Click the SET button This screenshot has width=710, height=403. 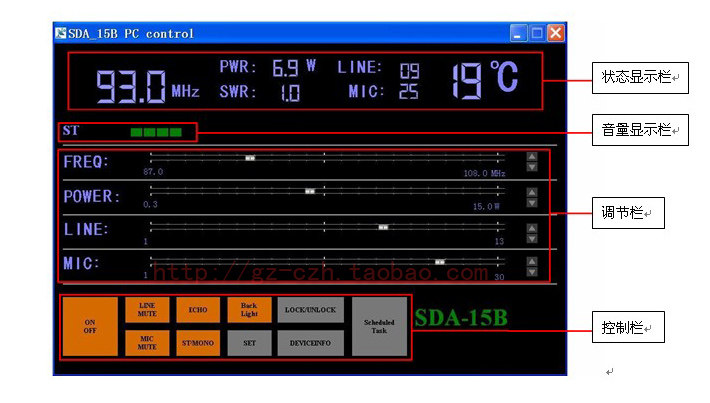pos(249,343)
